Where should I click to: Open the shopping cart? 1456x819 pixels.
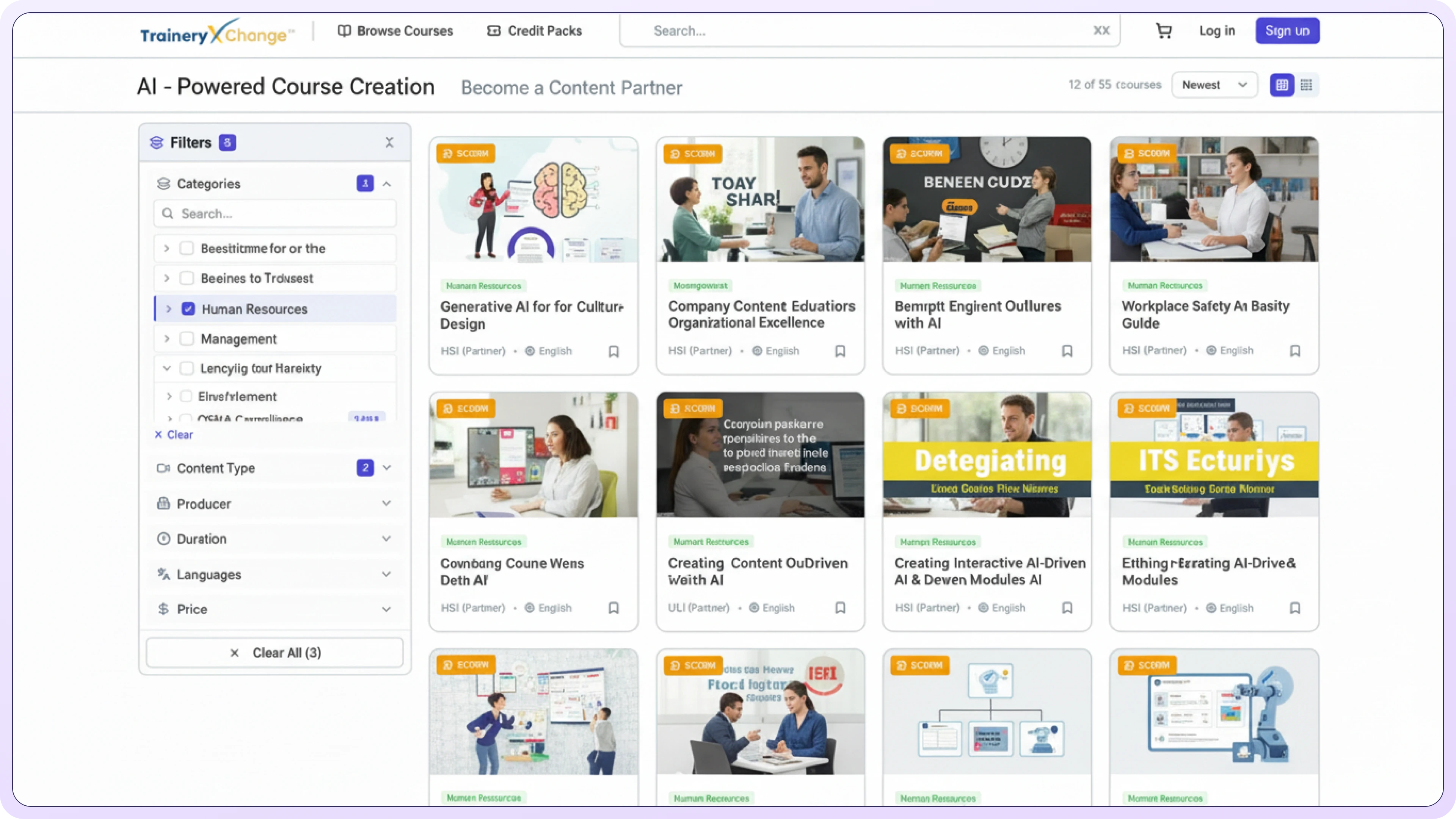(1163, 30)
